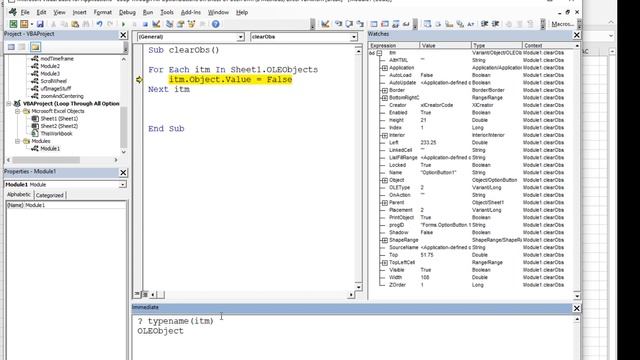Expand the TopLeftCell watch node
The height and width of the screenshot is (360, 640).
(x=384, y=262)
